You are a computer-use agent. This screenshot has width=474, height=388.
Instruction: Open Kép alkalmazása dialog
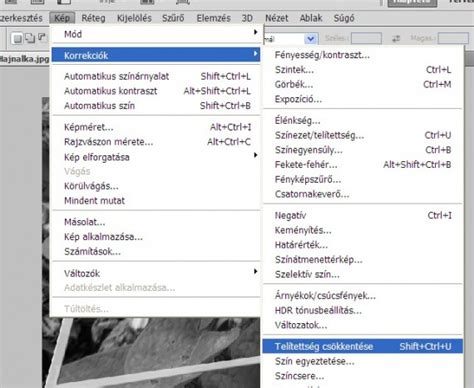pyautogui.click(x=156, y=237)
